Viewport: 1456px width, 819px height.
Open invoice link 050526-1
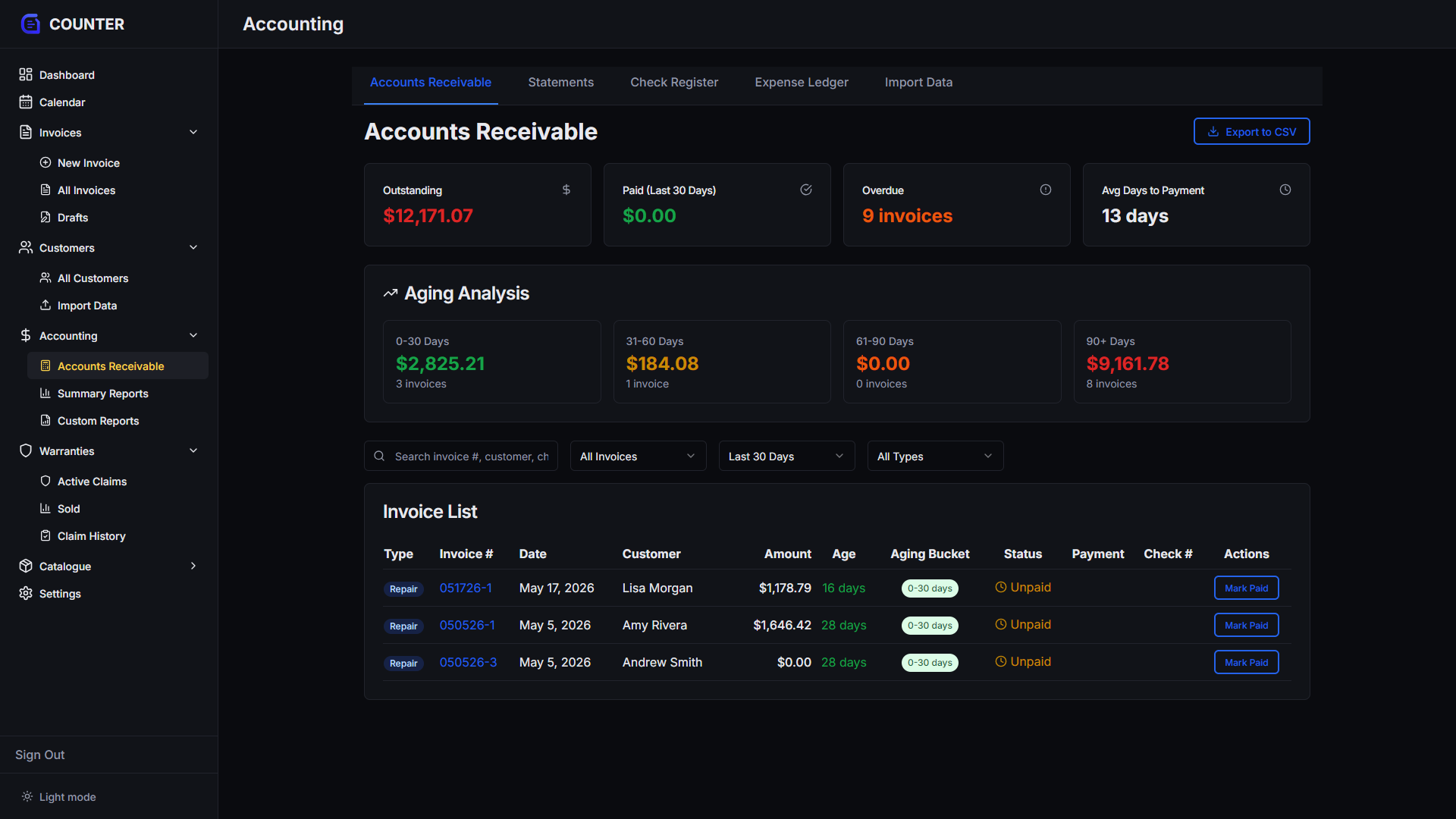pyautogui.click(x=467, y=625)
